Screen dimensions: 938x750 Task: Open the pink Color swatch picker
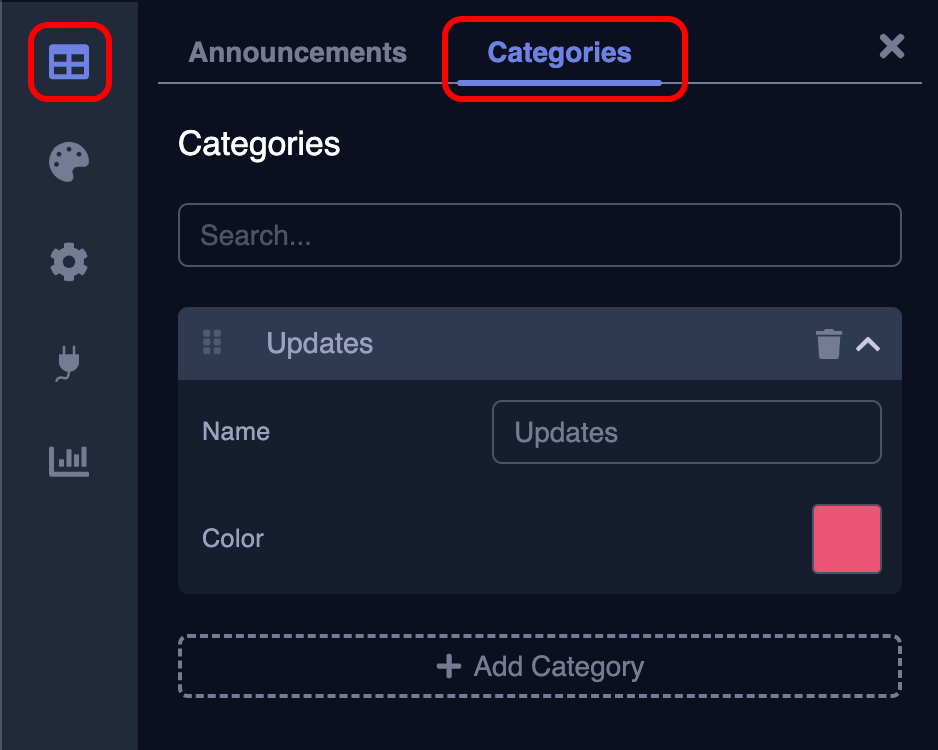tap(846, 539)
